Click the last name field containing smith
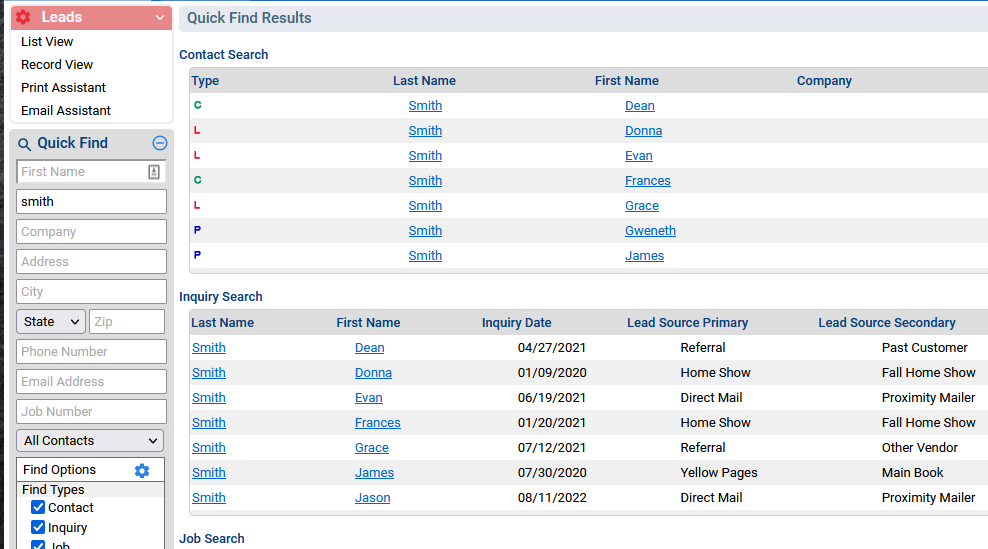This screenshot has width=988, height=549. point(91,202)
